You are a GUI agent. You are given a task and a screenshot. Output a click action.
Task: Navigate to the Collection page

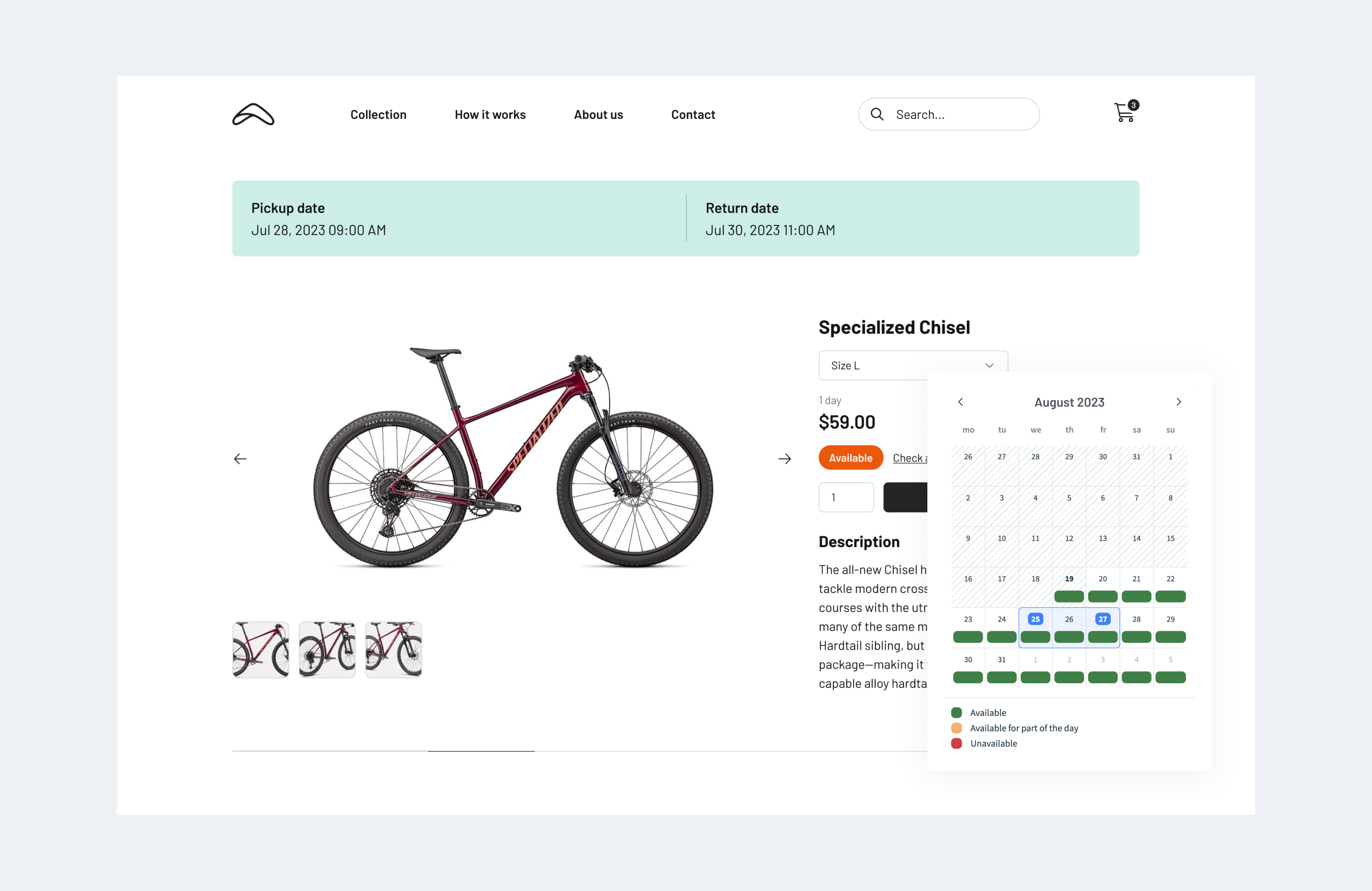pyautogui.click(x=378, y=114)
